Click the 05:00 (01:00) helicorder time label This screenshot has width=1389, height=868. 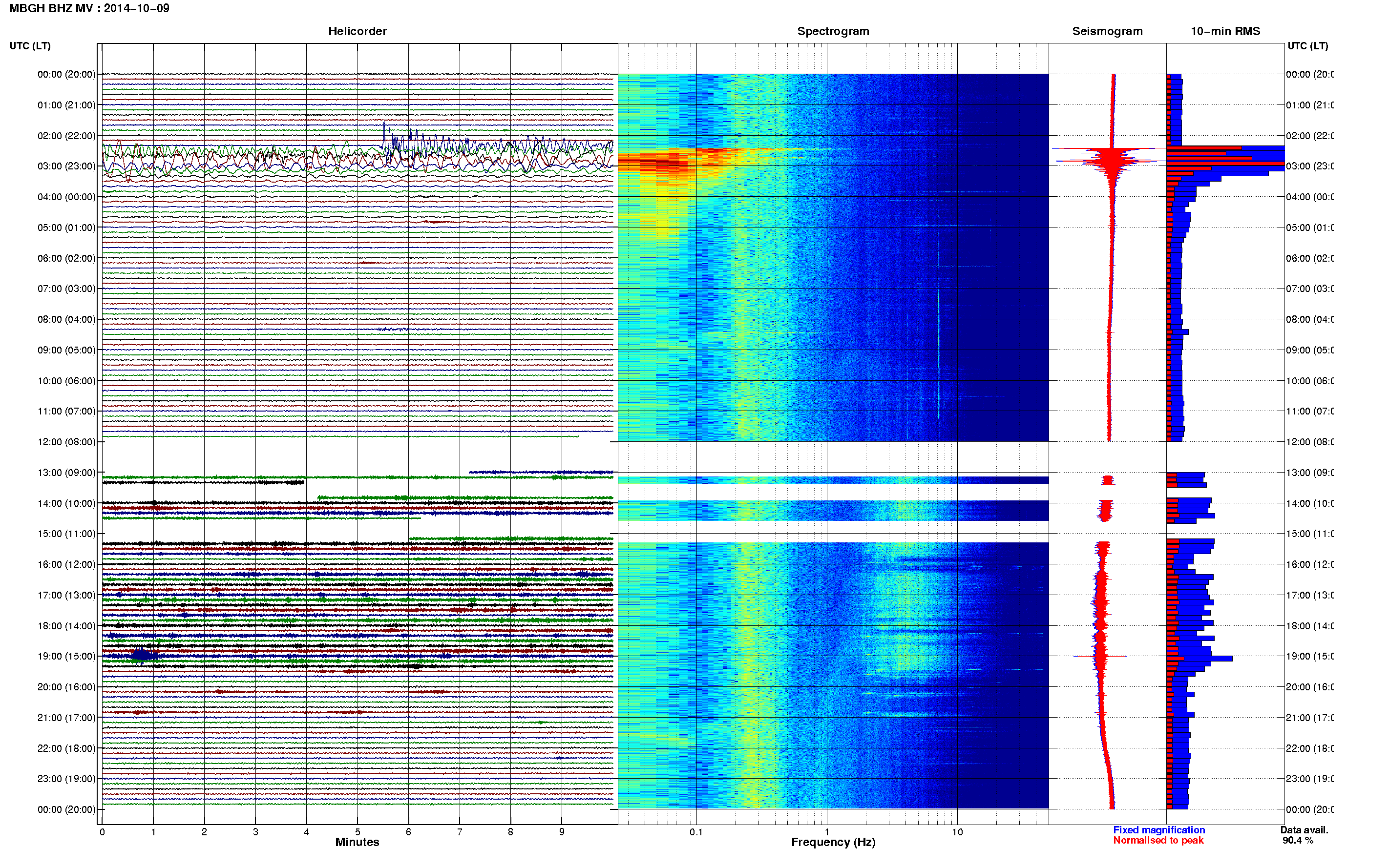tap(66, 227)
